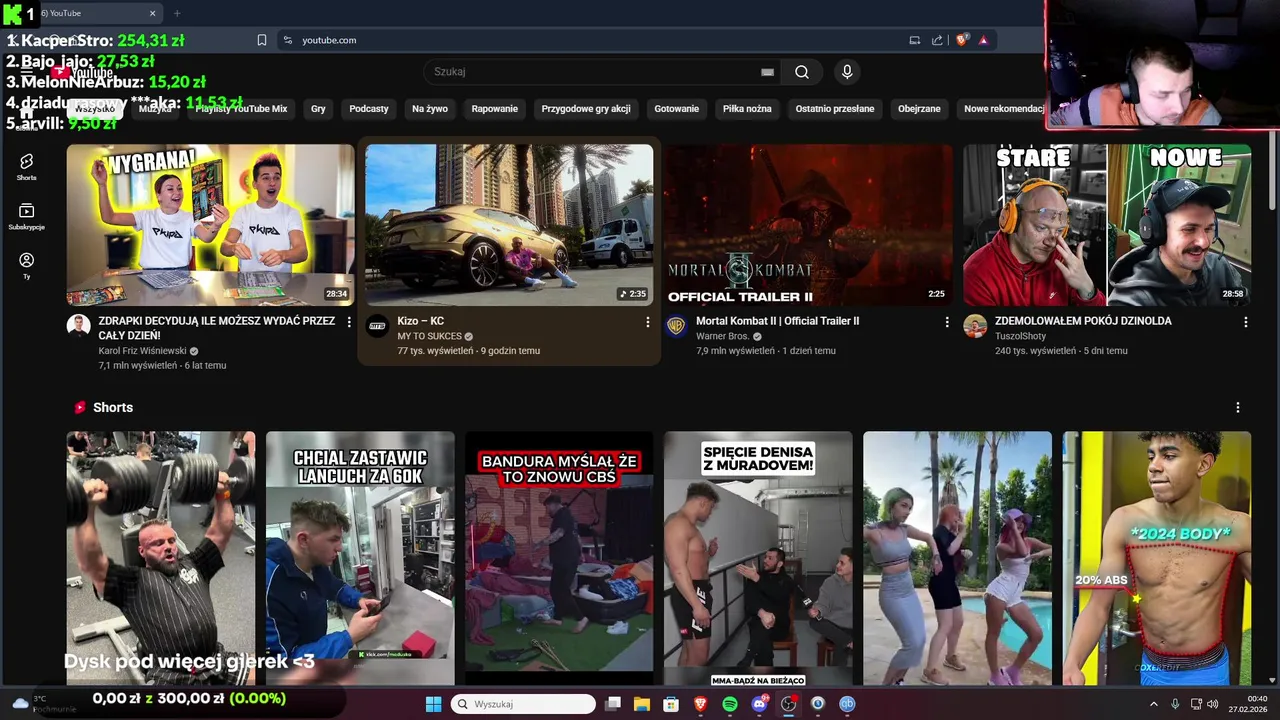This screenshot has height=720, width=1280.
Task: Open the options menu for the Mortal Kombat II trailer
Action: [946, 322]
